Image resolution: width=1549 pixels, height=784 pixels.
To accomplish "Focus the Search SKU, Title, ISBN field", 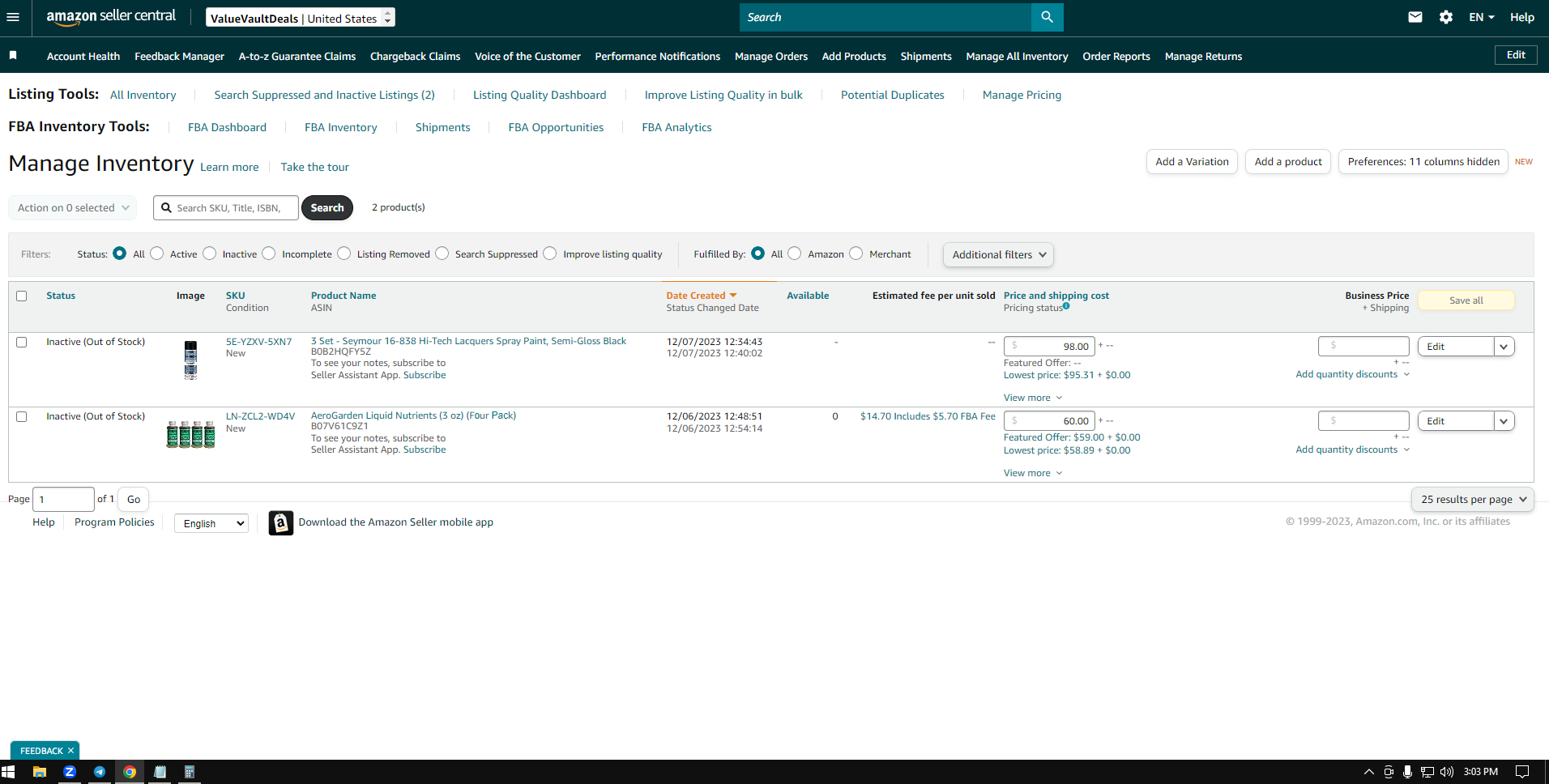I will (226, 207).
